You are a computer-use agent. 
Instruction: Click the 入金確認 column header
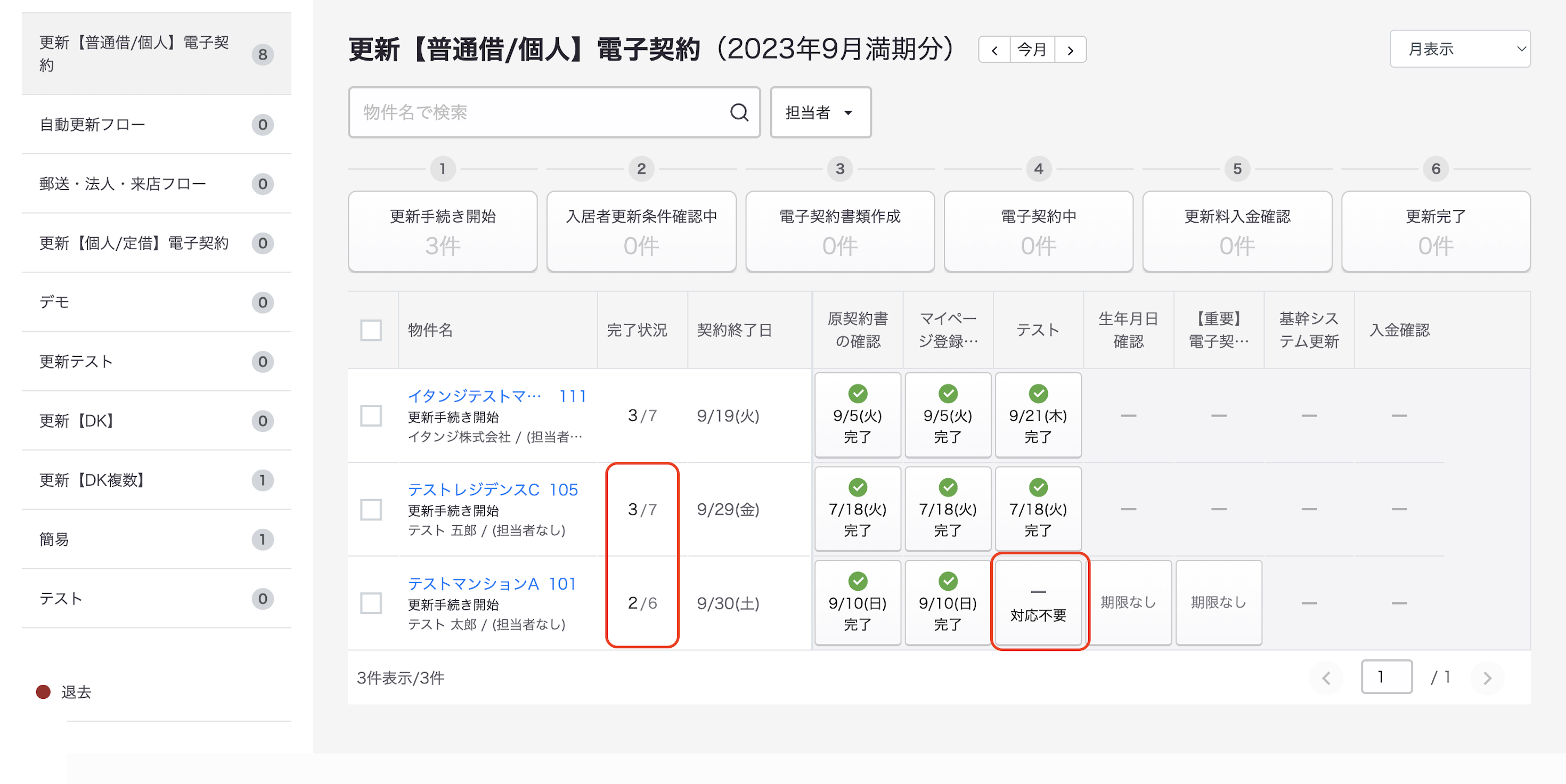(x=1399, y=330)
